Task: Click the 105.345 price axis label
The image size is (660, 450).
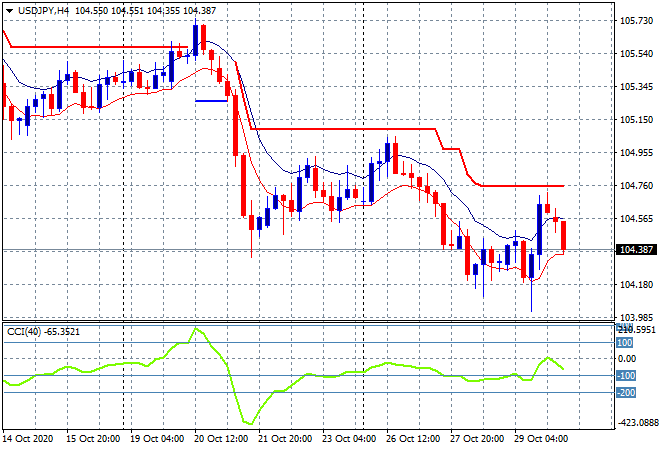Action: (x=636, y=87)
